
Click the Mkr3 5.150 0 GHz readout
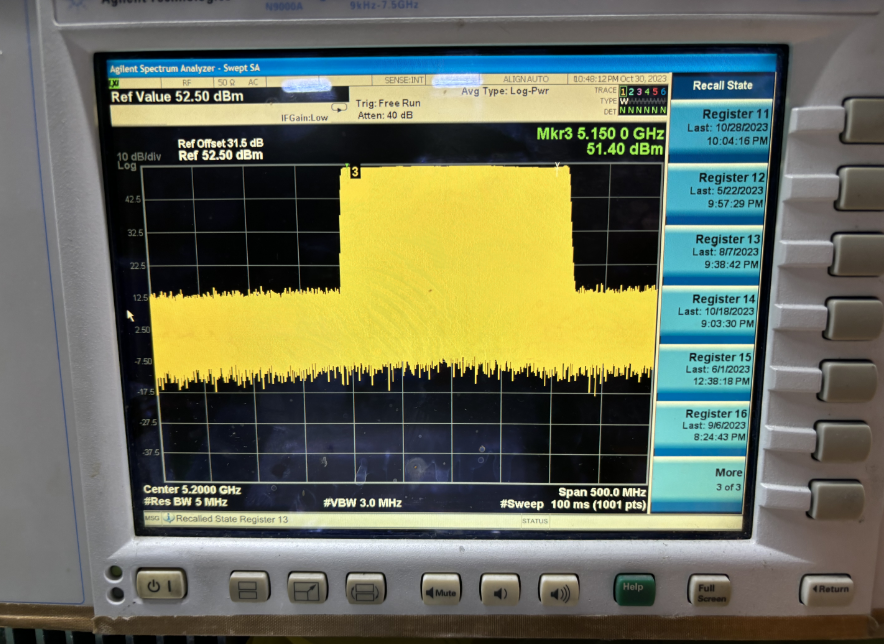[x=600, y=134]
